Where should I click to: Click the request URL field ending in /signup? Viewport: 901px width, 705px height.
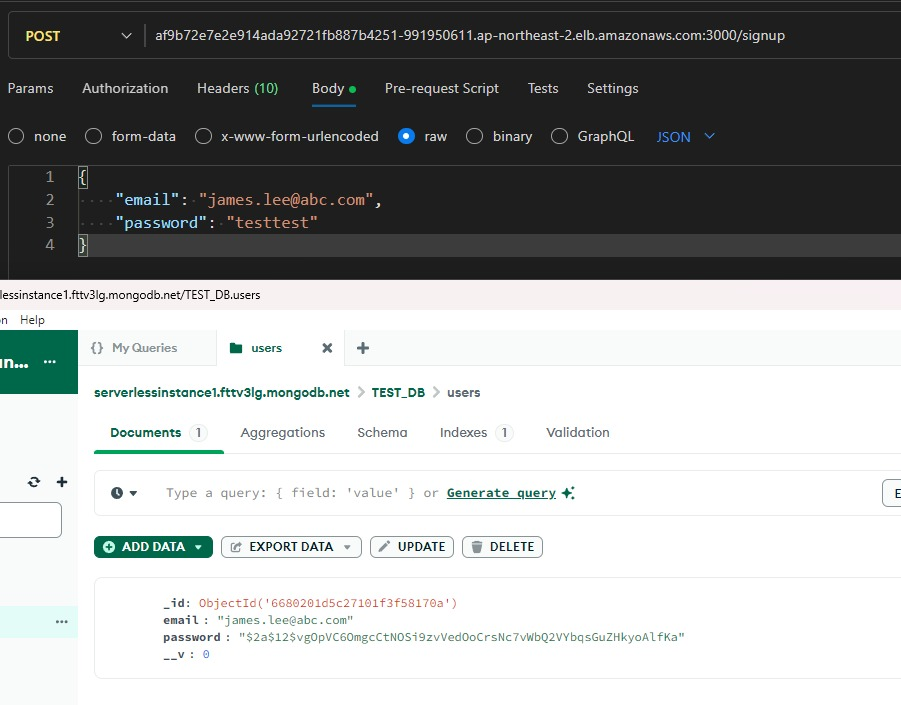[x=469, y=36]
